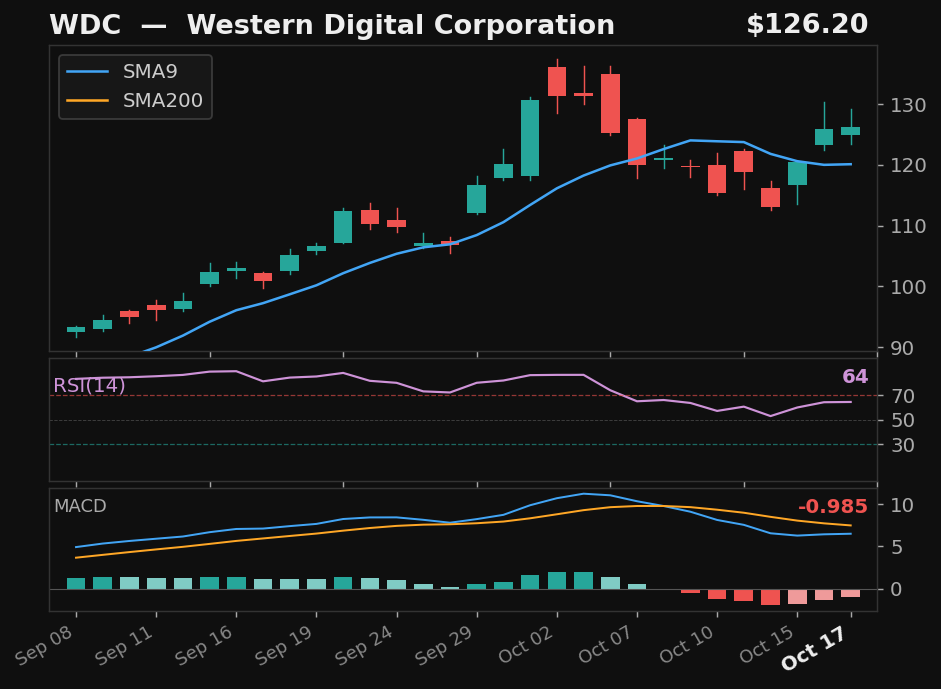Click the bold Oct 17 date label
Viewport: 941px width, 689px height.
click(x=814, y=648)
